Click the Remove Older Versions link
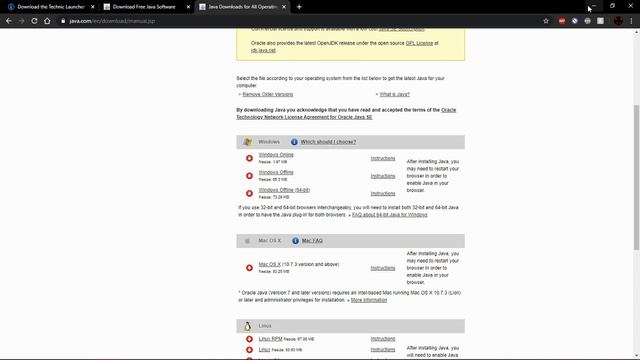Viewport: 640px width, 360px height. 268,94
